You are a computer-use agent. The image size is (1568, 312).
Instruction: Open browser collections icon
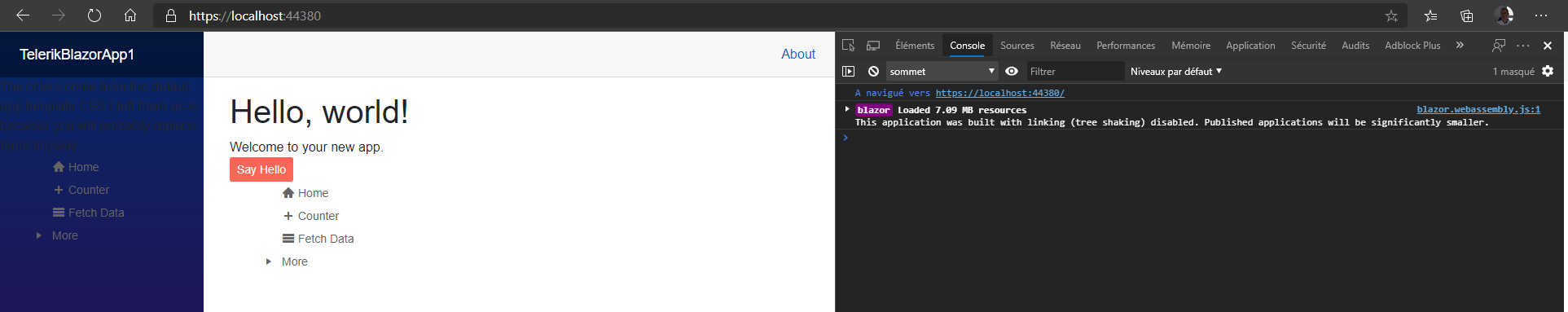(1466, 15)
